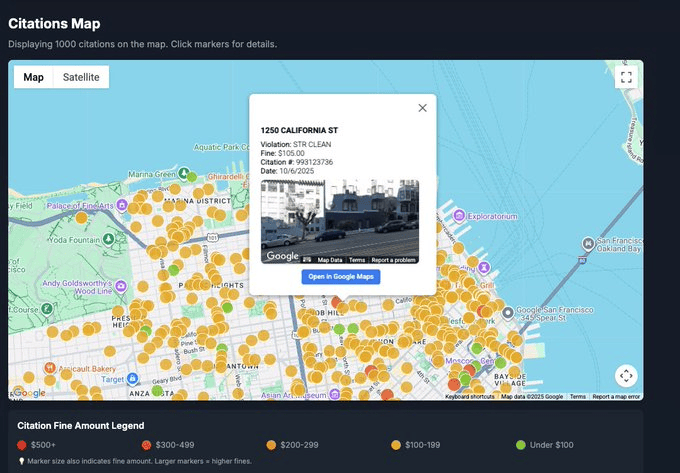Select the Palace of Fine Arts pin
Viewport: 680px width, 473px height.
(121, 205)
